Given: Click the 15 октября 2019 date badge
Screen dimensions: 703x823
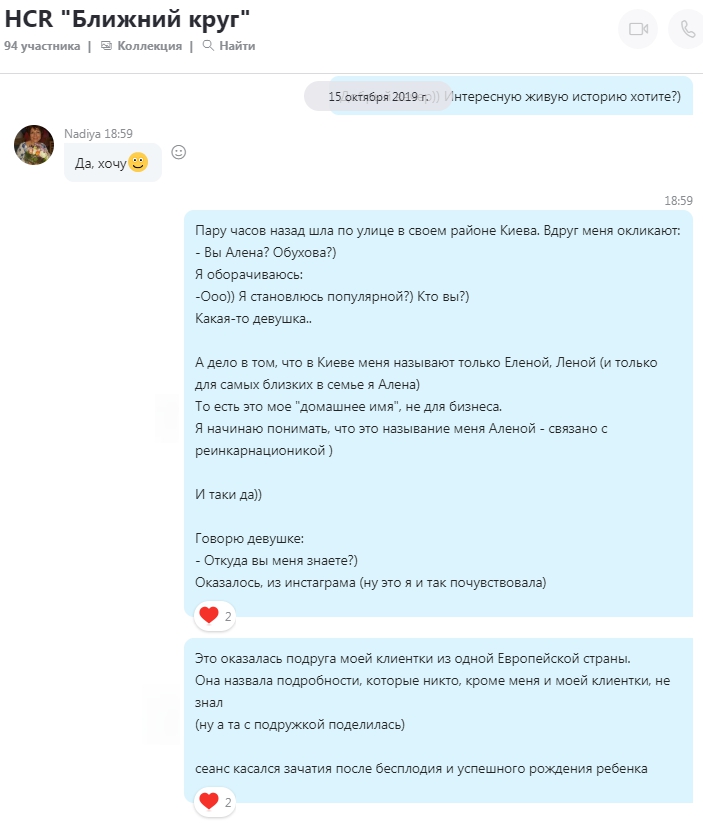Looking at the screenshot, I should coord(378,97).
